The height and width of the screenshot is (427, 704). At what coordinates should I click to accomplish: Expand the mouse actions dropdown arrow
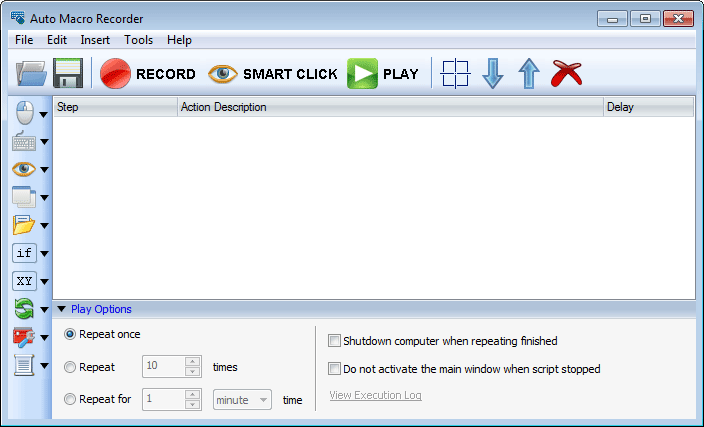[x=44, y=115]
